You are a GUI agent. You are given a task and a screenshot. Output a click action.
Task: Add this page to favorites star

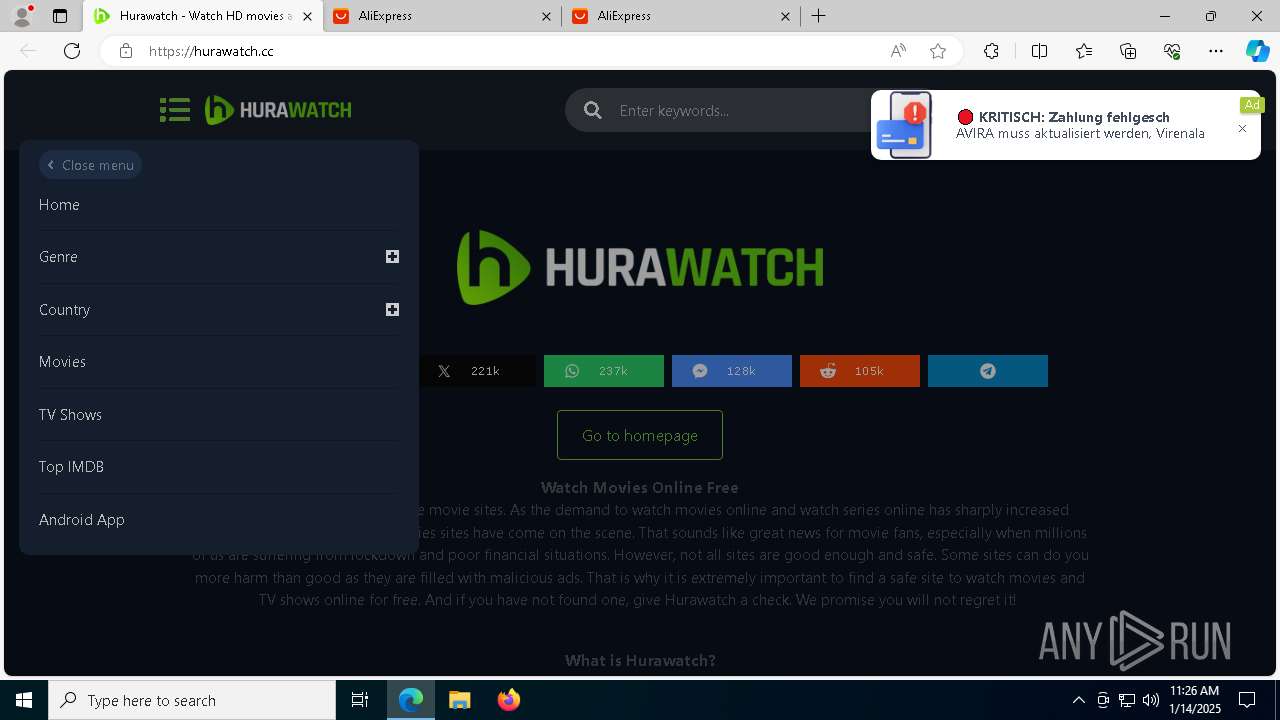click(x=938, y=51)
